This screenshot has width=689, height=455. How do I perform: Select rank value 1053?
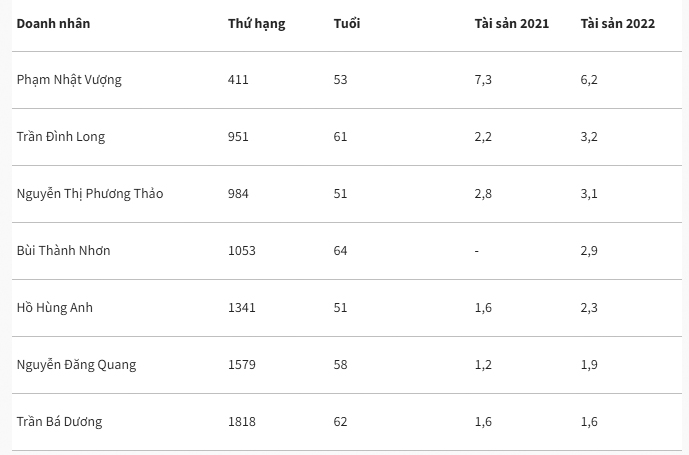coord(241,251)
